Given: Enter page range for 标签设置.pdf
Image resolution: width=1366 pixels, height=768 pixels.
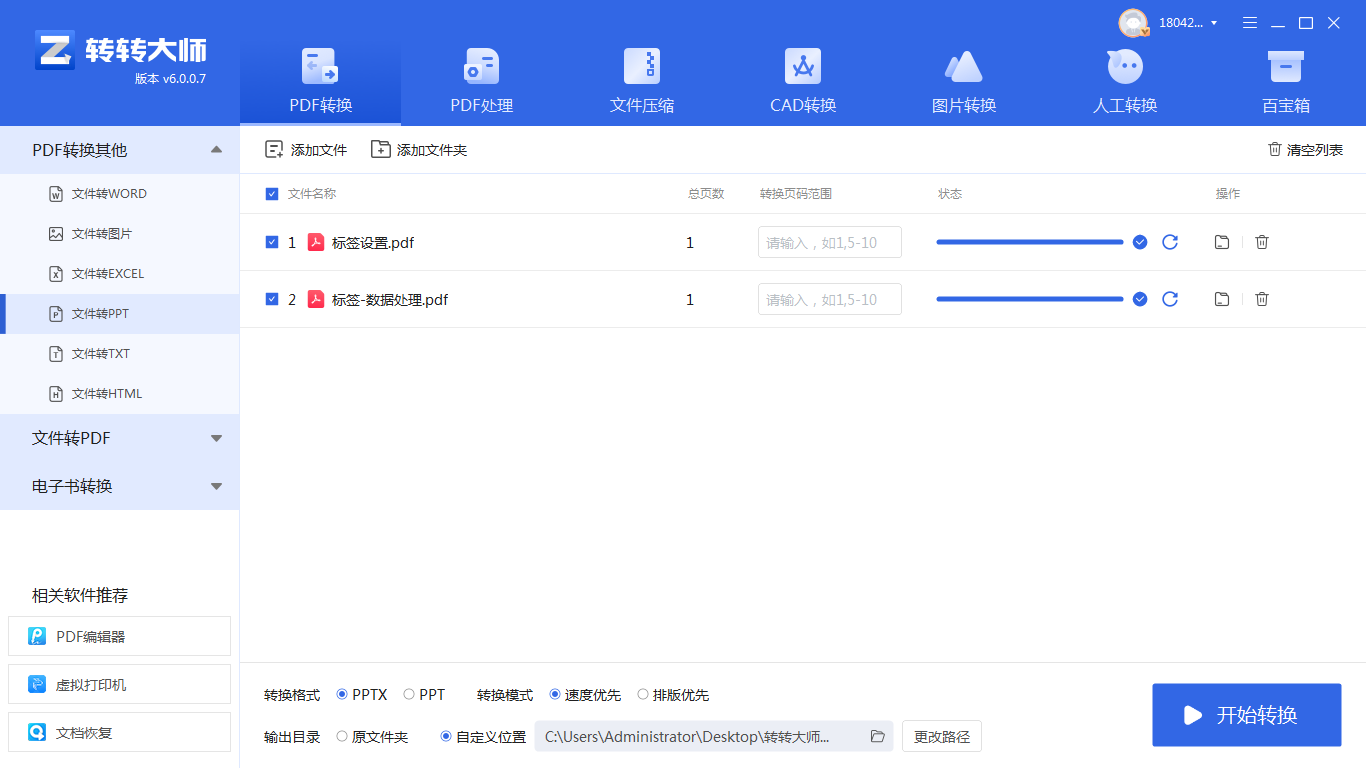Looking at the screenshot, I should pyautogui.click(x=829, y=242).
